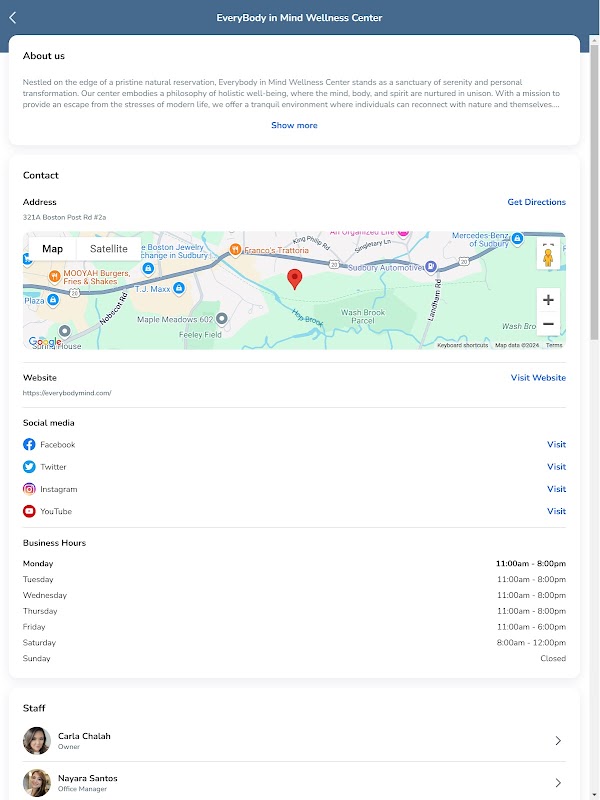600x800 pixels.
Task: Visit the Facebook page link
Action: [557, 444]
